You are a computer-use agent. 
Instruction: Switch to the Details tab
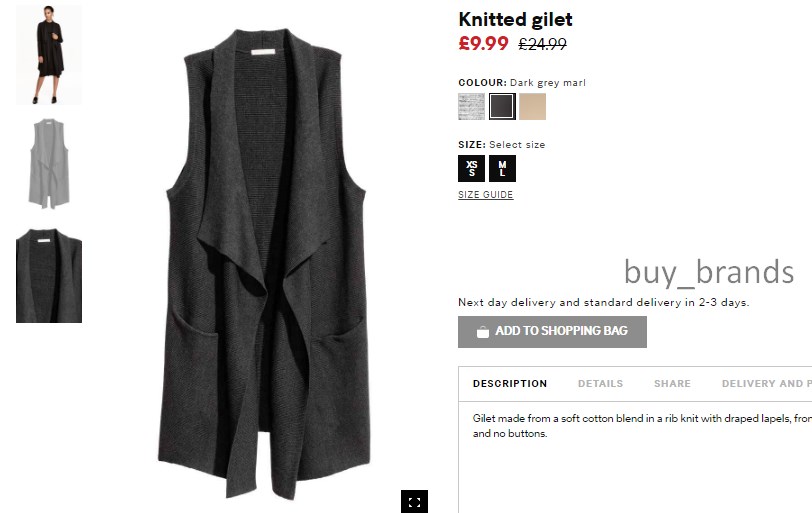coord(601,384)
